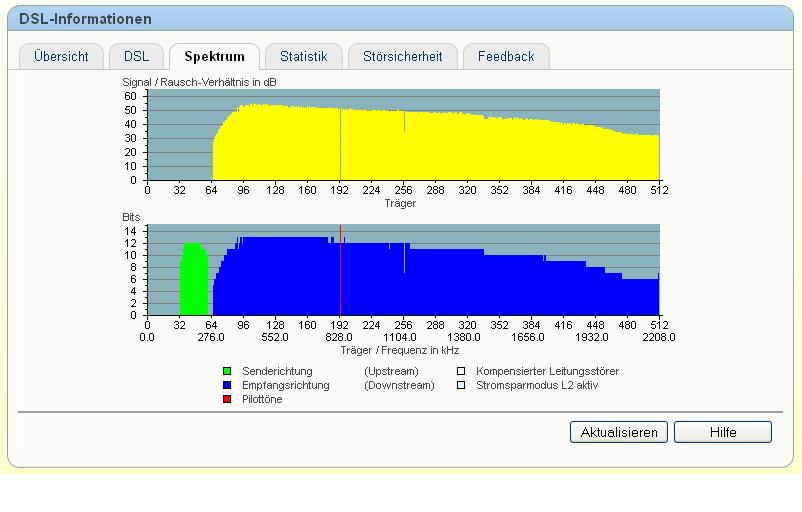Click the green upstream area in Bits chart
802x512 pixels.
point(194,281)
